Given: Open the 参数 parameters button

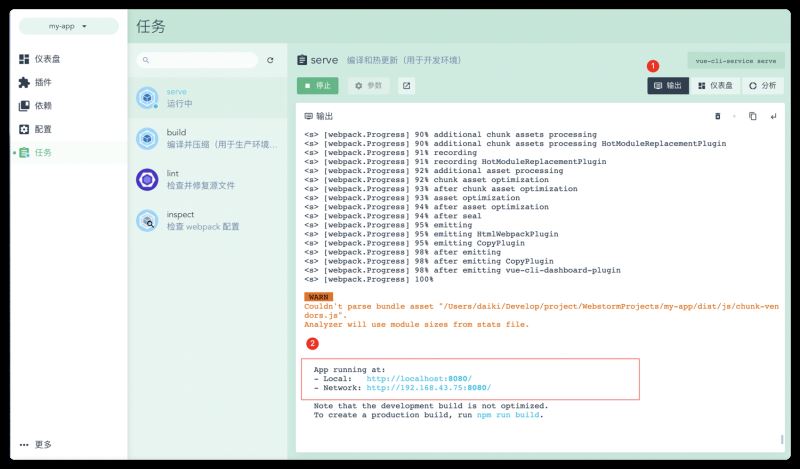Looking at the screenshot, I should tap(368, 86).
